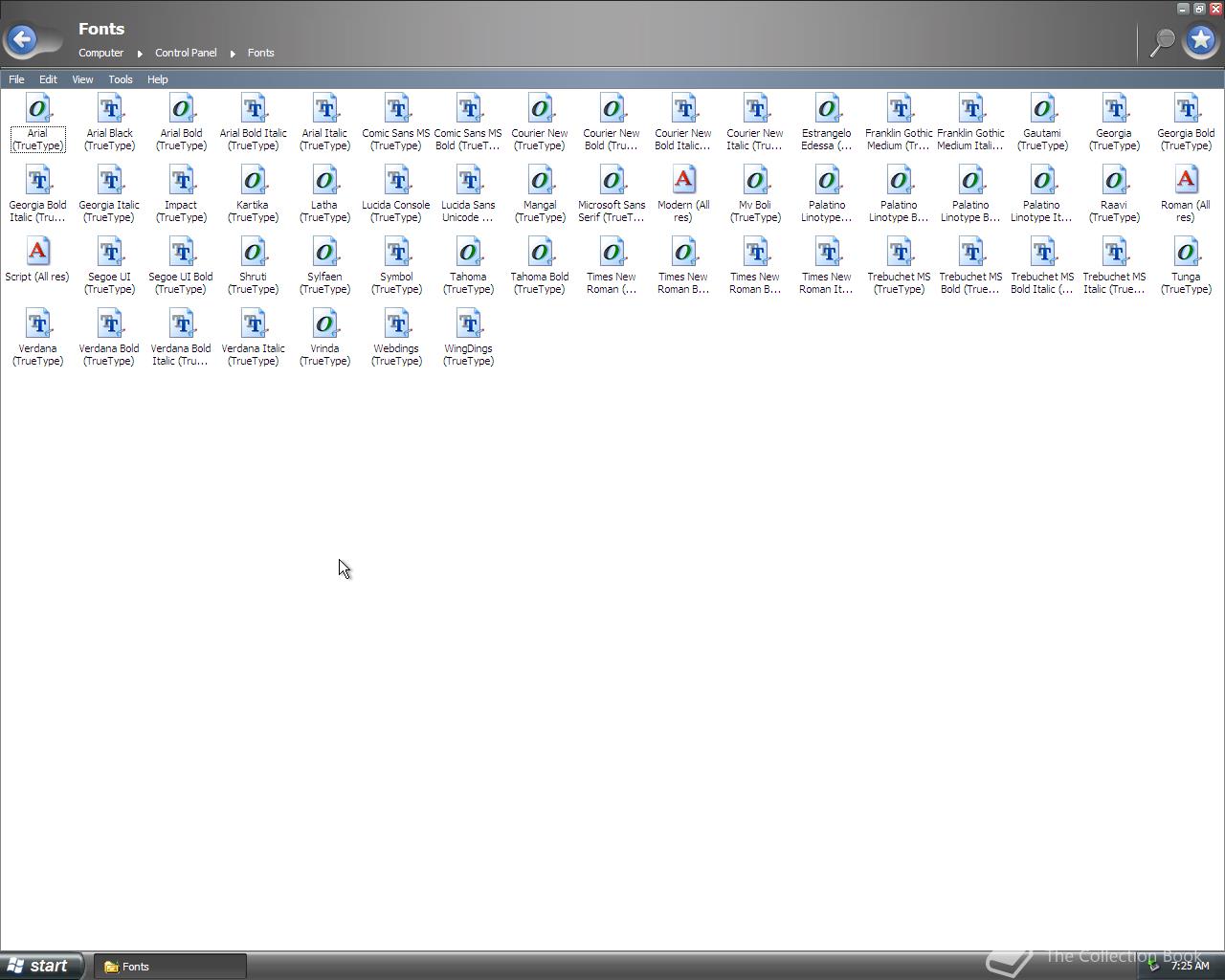Select the Lucida Console font icon
Viewport: 1225px width, 980px height.
(x=397, y=180)
